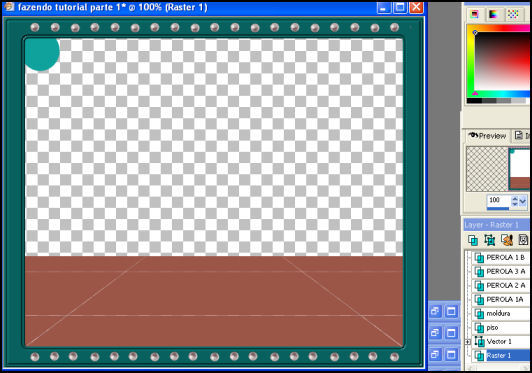Click the 'Layer - Raster 1' palette title

[491, 225]
